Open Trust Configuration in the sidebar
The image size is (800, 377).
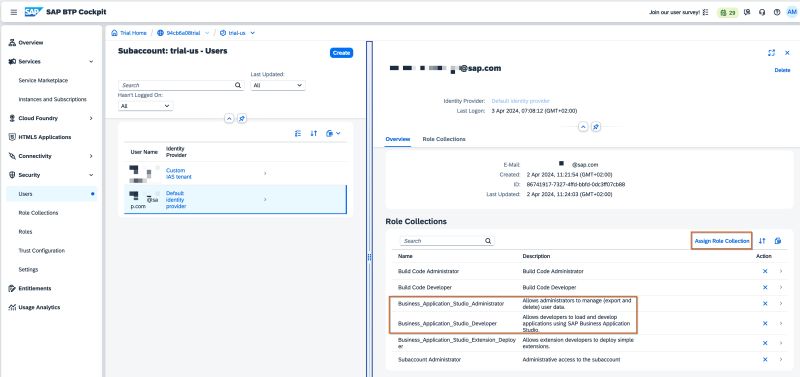[41, 250]
